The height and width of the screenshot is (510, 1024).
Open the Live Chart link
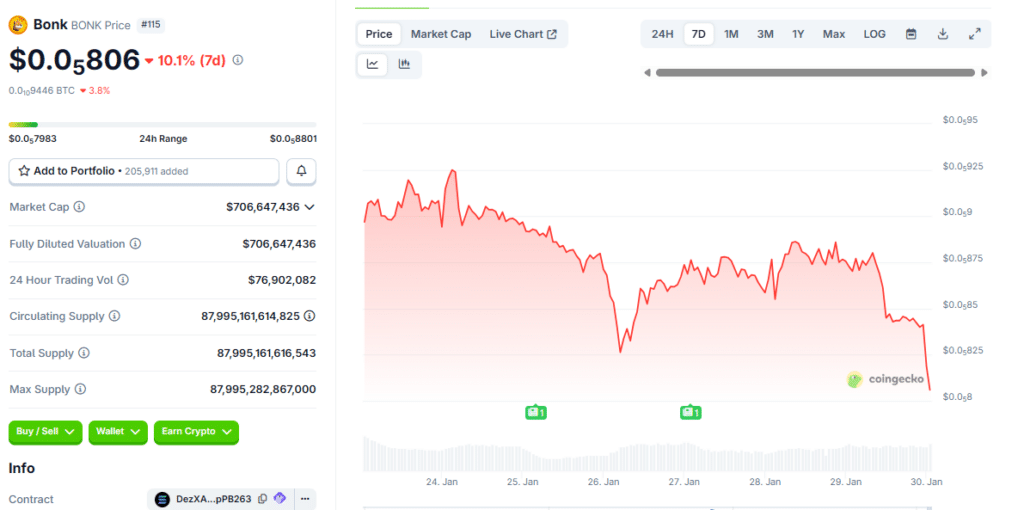(x=523, y=34)
